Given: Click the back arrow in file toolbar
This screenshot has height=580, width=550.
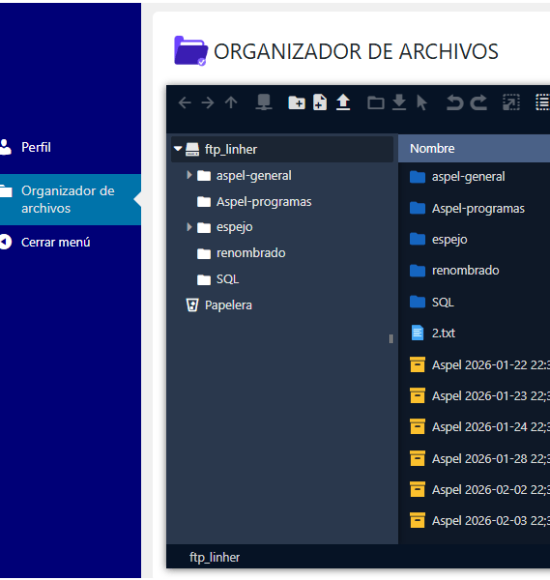Looking at the screenshot, I should click(185, 102).
